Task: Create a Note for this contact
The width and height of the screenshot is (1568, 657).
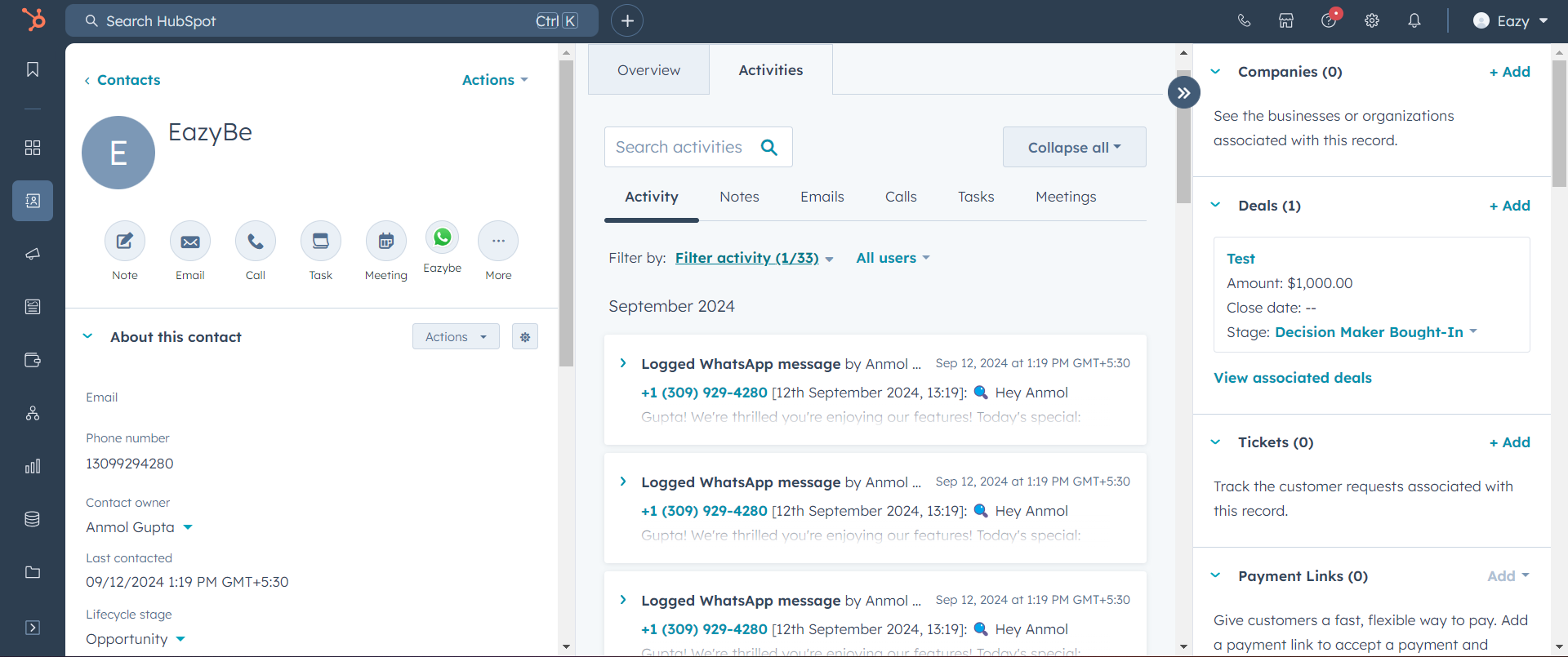Action: pyautogui.click(x=125, y=241)
